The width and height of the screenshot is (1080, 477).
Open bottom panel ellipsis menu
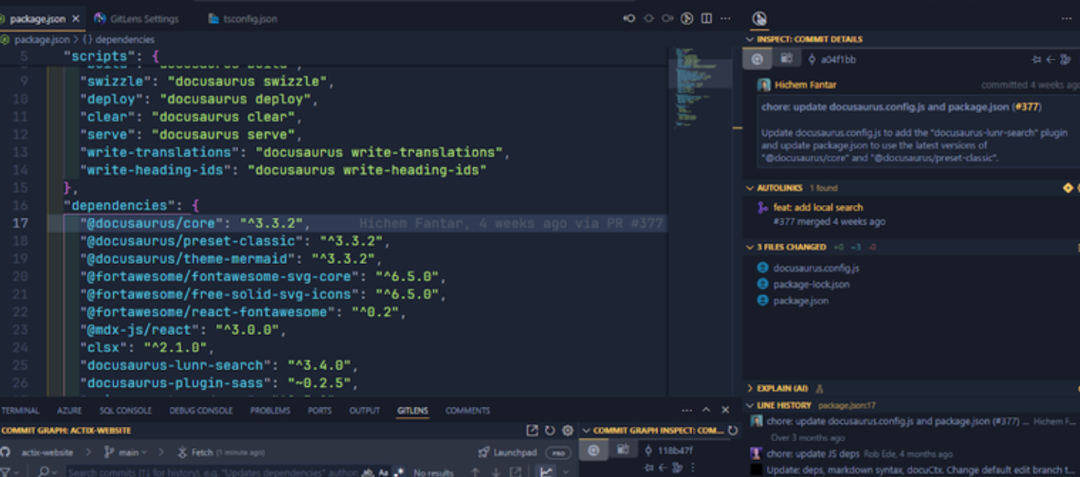[x=687, y=410]
